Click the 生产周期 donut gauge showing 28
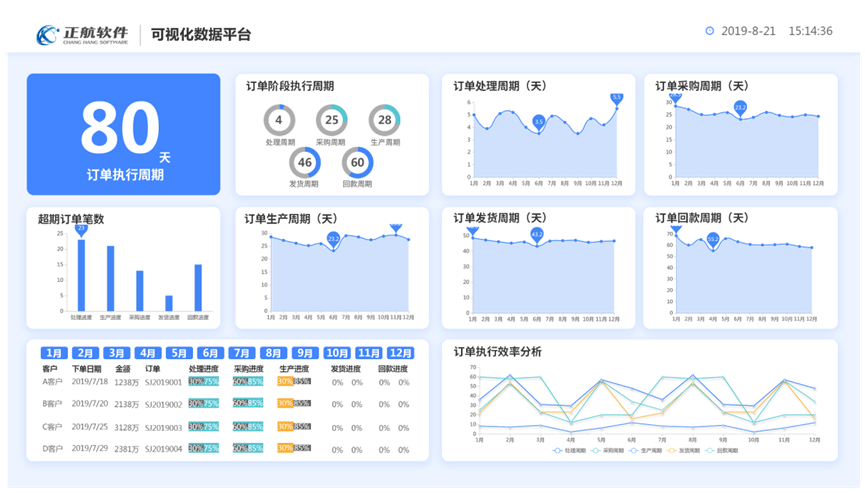Image resolution: width=865 pixels, height=493 pixels. 385,120
